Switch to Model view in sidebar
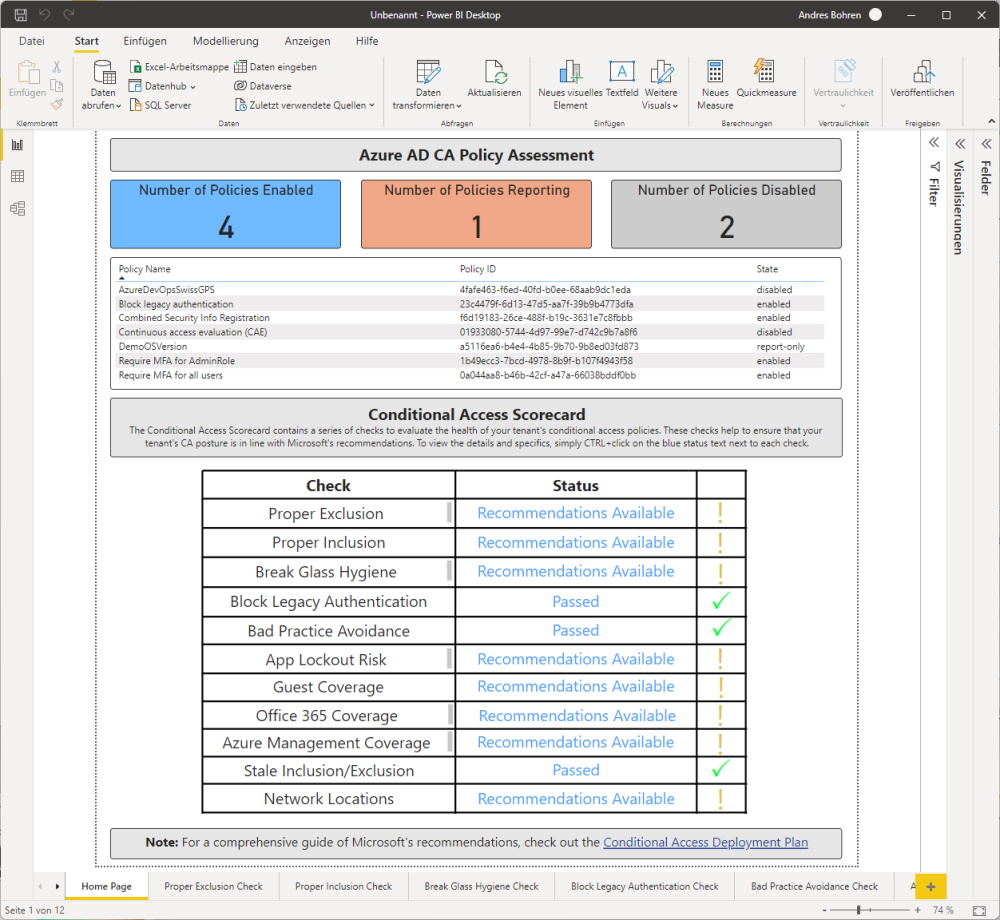The height and width of the screenshot is (920, 1000). click(18, 208)
